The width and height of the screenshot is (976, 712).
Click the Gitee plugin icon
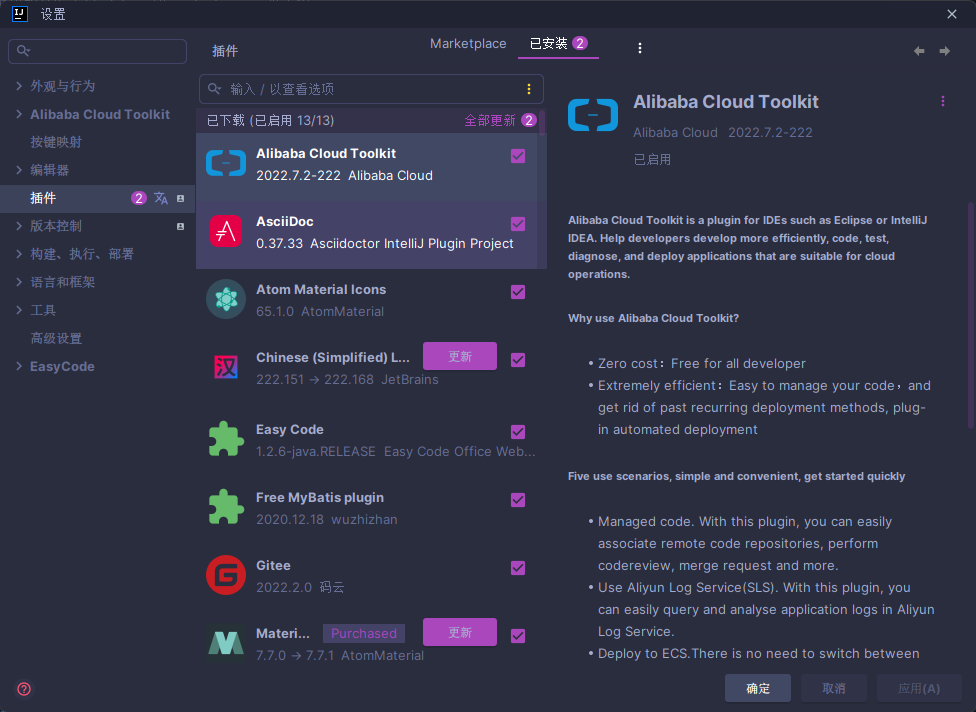(x=226, y=575)
